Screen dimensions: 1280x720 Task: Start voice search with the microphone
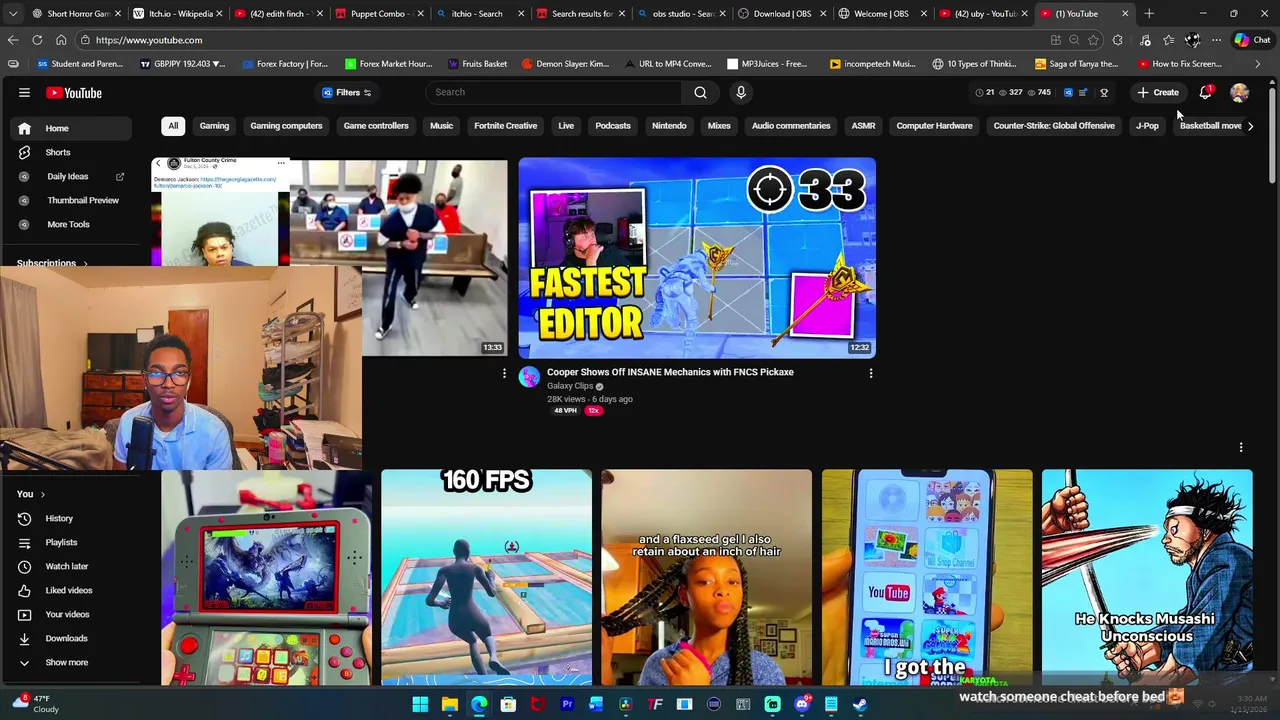[741, 92]
